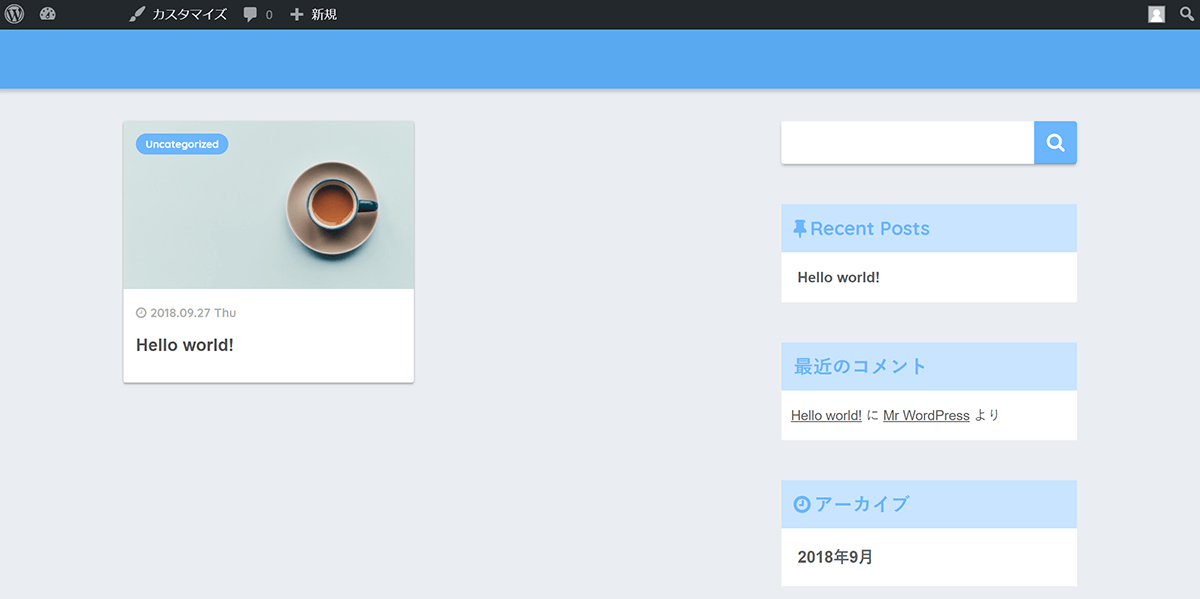Open the Mr WordPress commenter link
The width and height of the screenshot is (1200, 599).
(926, 415)
